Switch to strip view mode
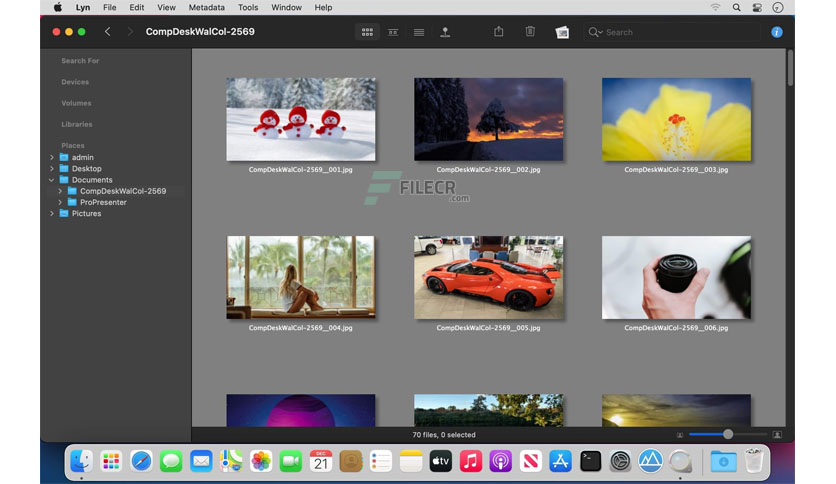 pos(393,32)
